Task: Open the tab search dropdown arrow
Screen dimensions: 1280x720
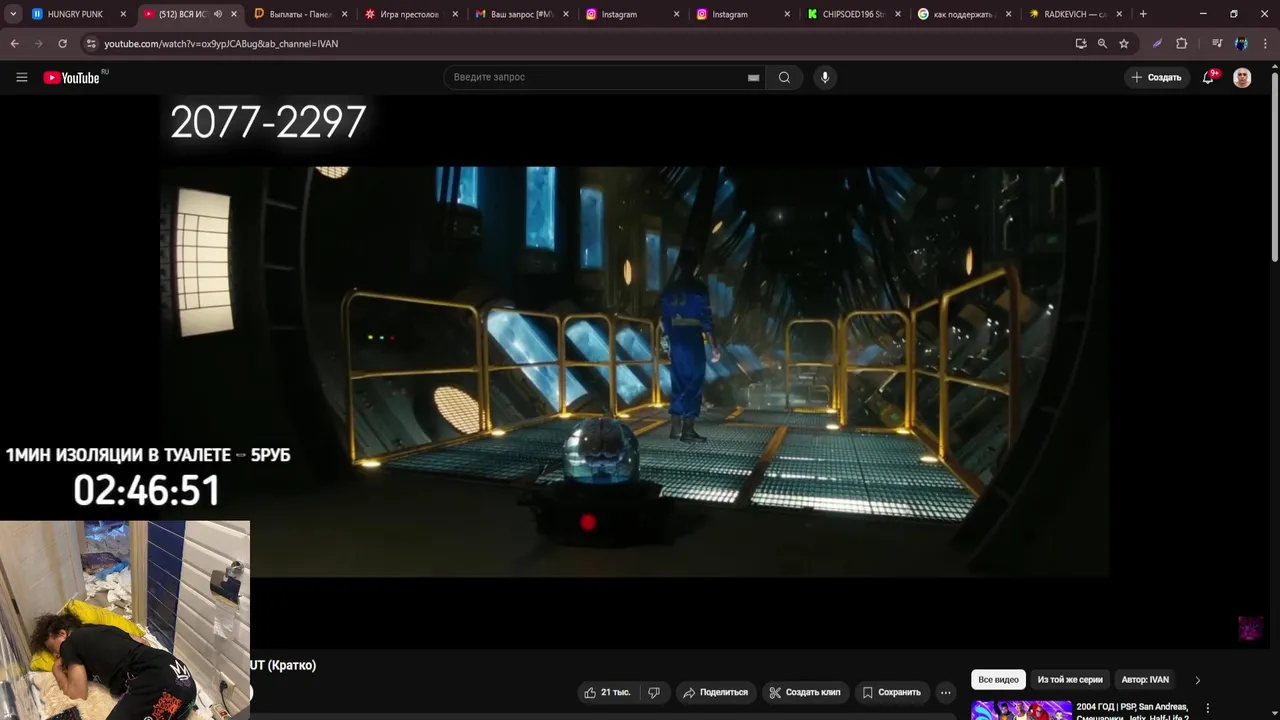Action: tap(13, 14)
